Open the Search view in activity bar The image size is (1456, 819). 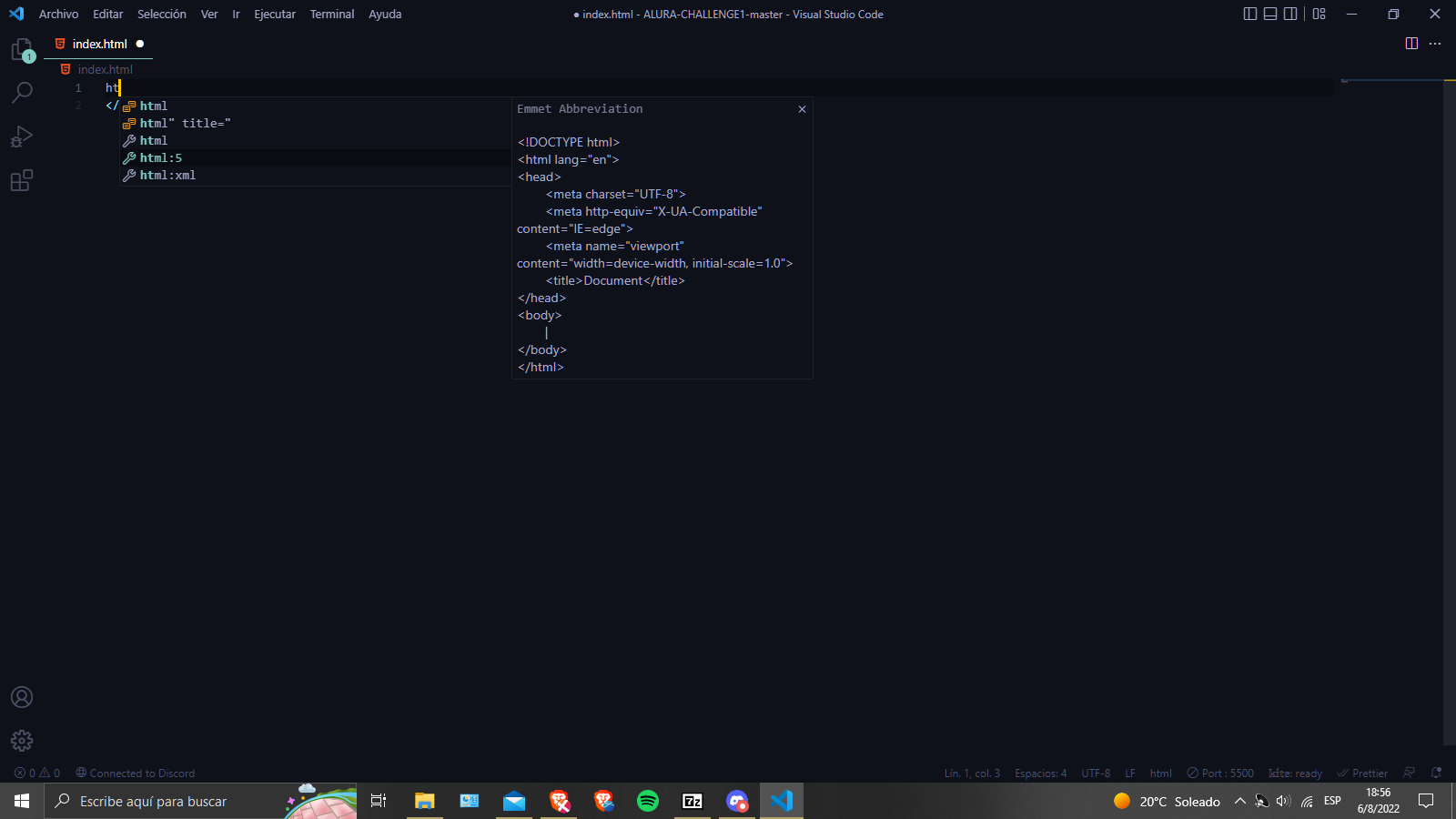(x=22, y=93)
